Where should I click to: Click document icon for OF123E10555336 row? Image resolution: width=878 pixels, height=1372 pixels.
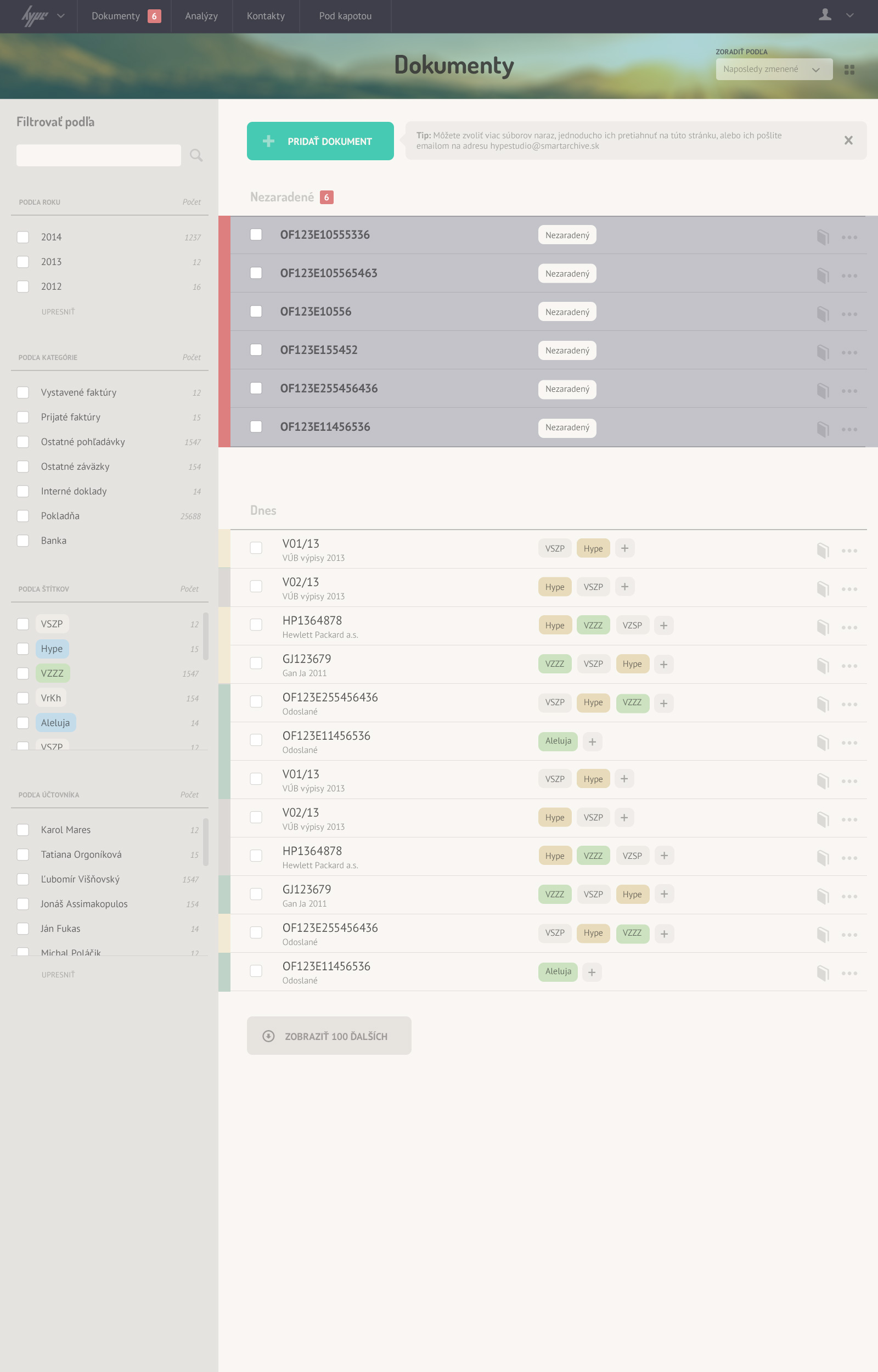click(822, 237)
